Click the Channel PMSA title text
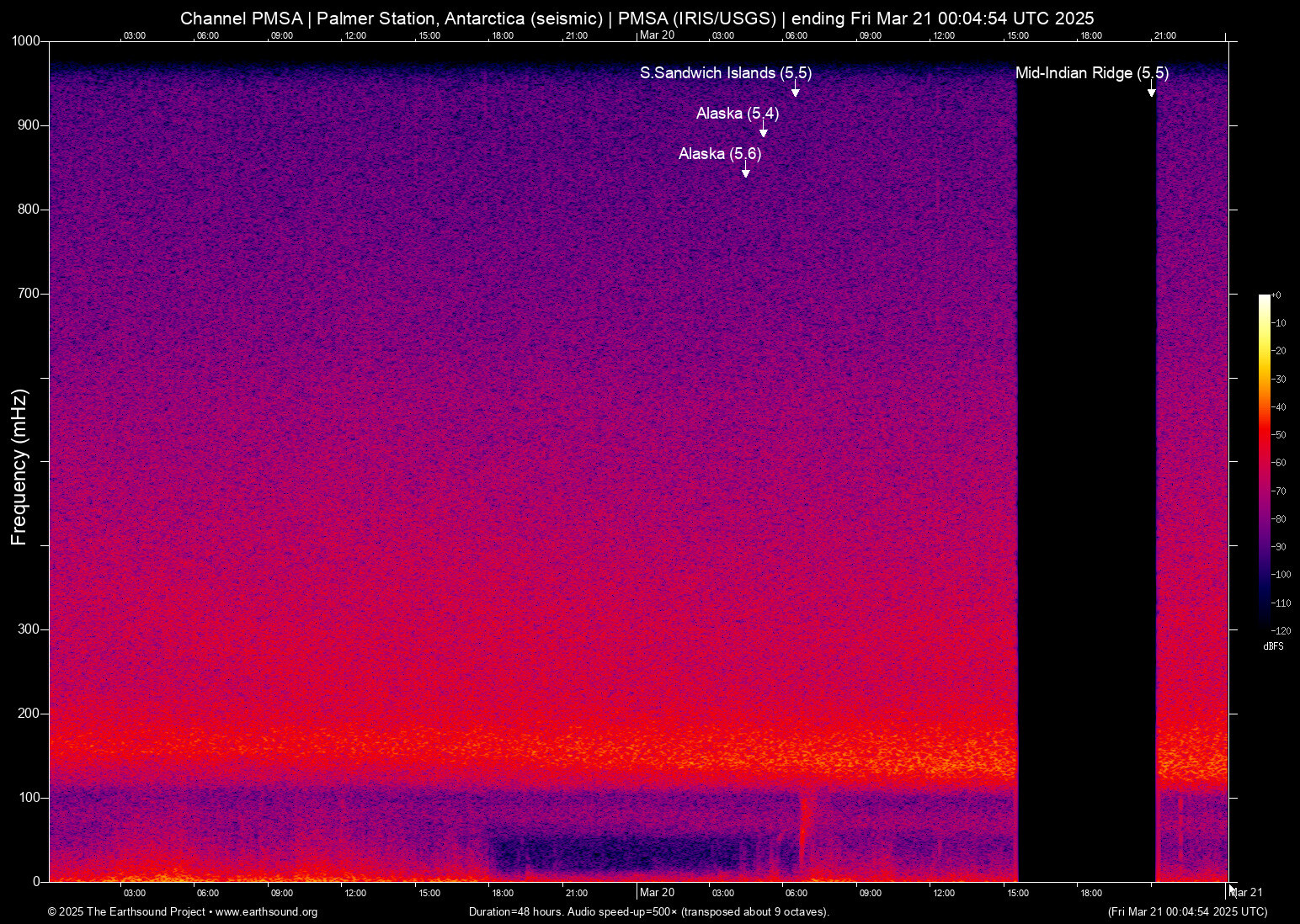1300x924 pixels. [x=241, y=18]
